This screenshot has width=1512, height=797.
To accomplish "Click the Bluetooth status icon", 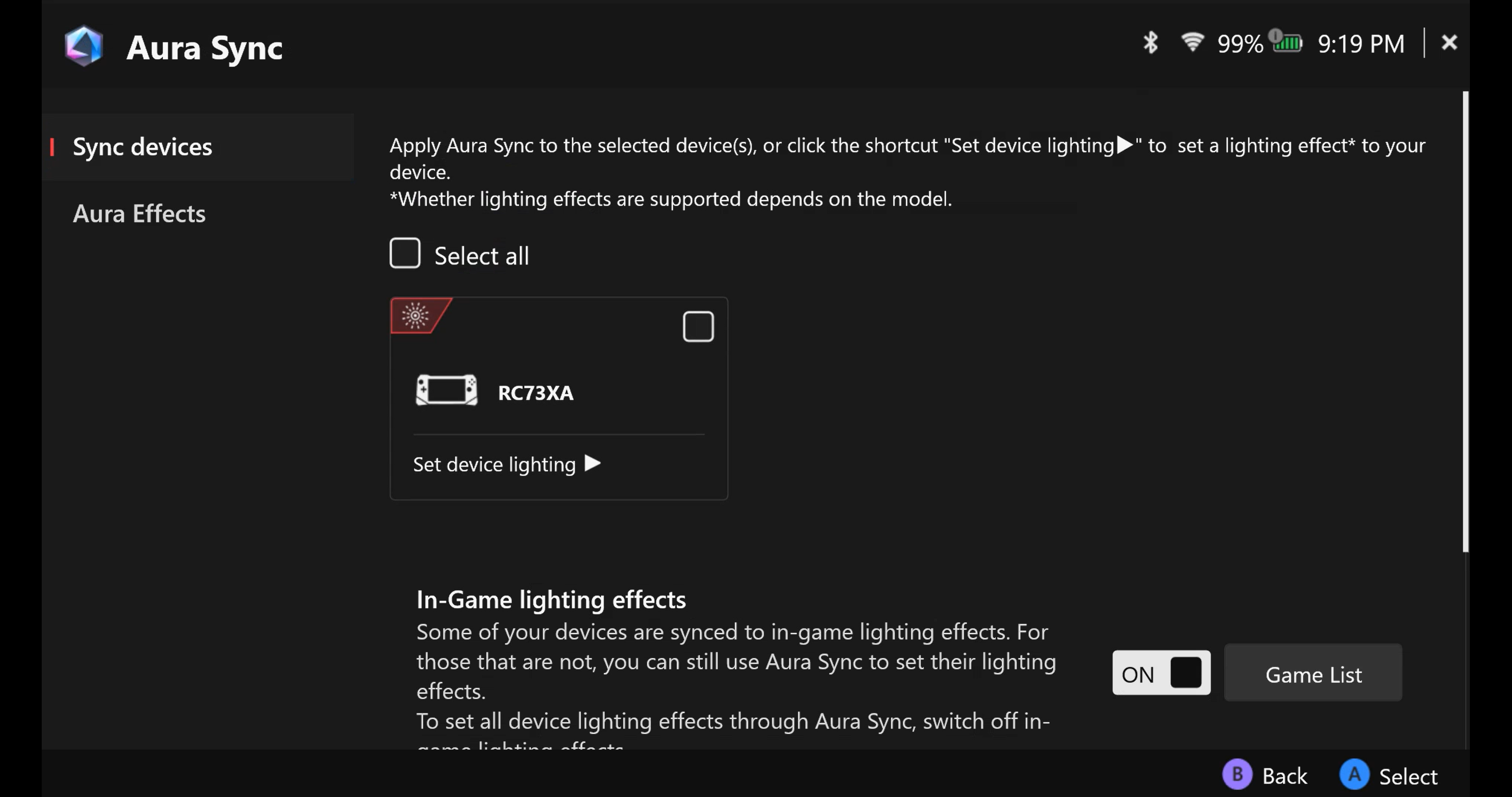I will pyautogui.click(x=1151, y=43).
